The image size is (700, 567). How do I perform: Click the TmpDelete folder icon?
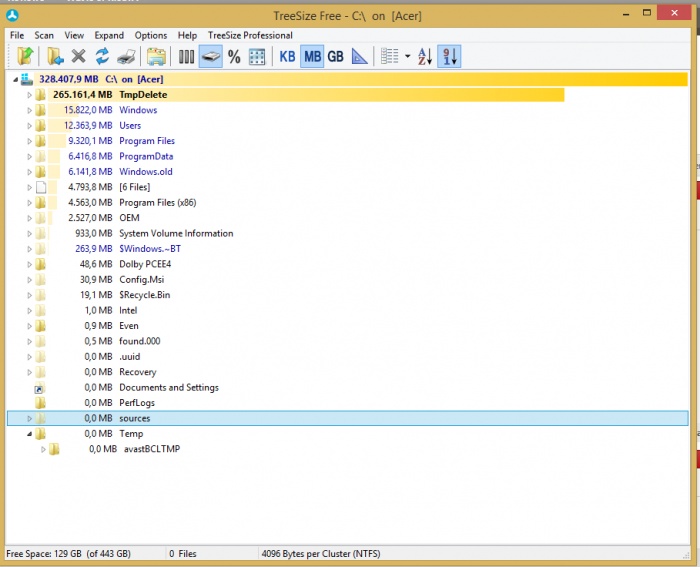[41, 95]
